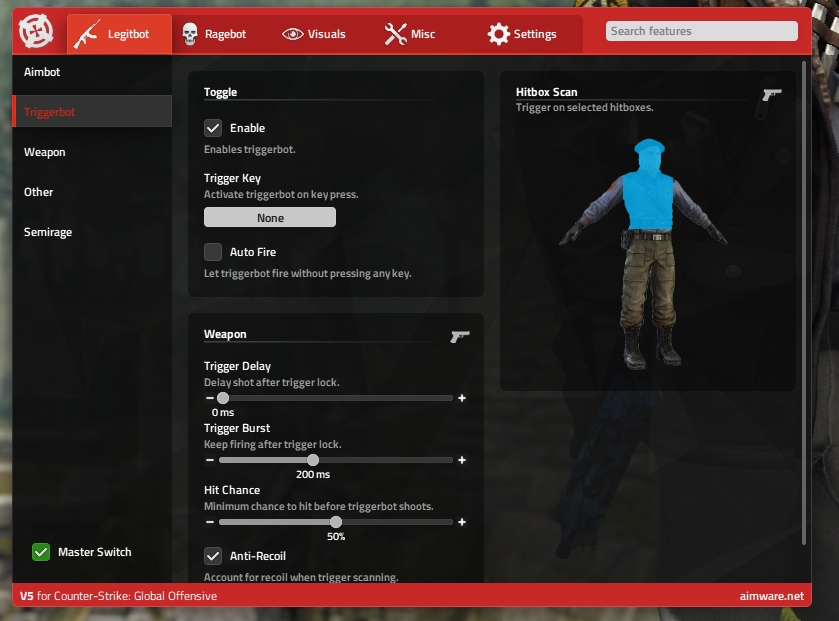Click the pistol icon in Hitbox Scan

[771, 94]
